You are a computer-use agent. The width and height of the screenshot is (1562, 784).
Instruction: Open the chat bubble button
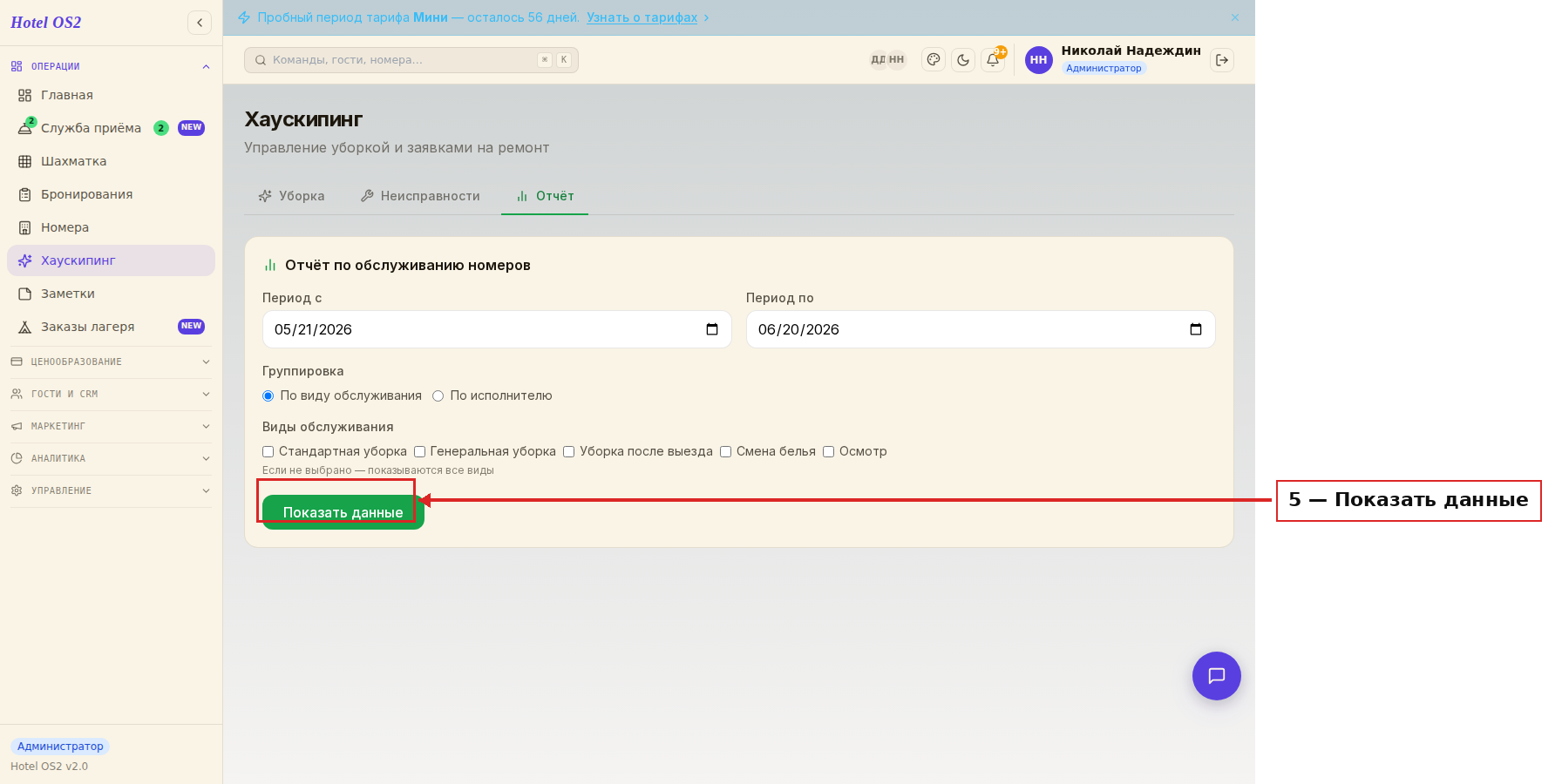[x=1217, y=676]
